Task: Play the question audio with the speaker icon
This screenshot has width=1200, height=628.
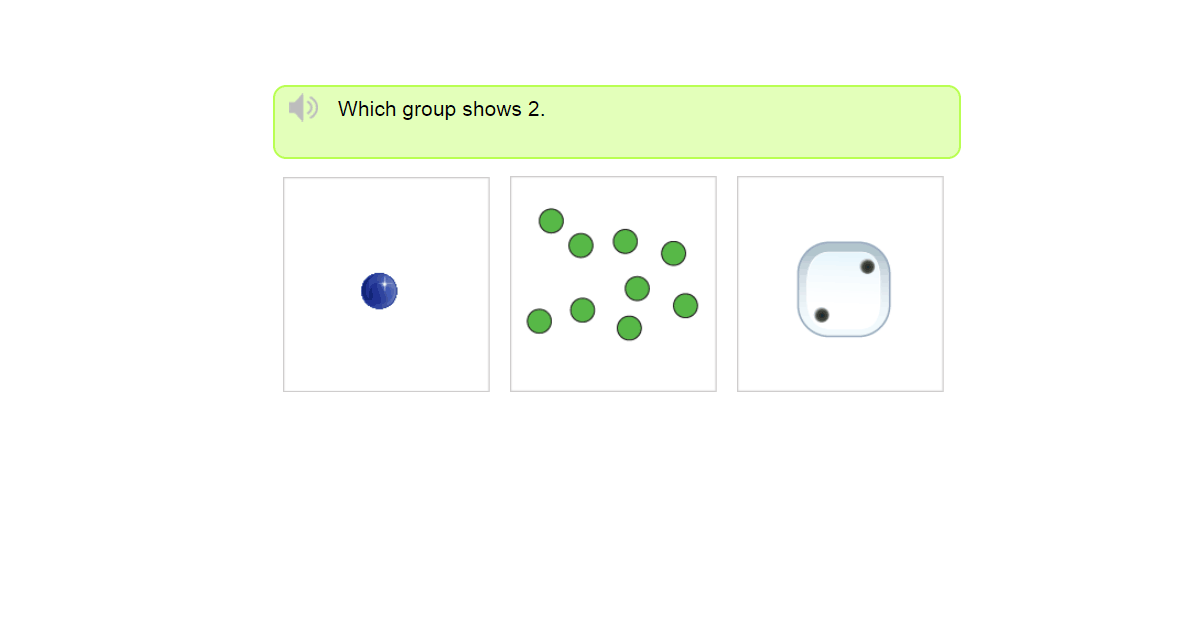Action: tap(303, 108)
